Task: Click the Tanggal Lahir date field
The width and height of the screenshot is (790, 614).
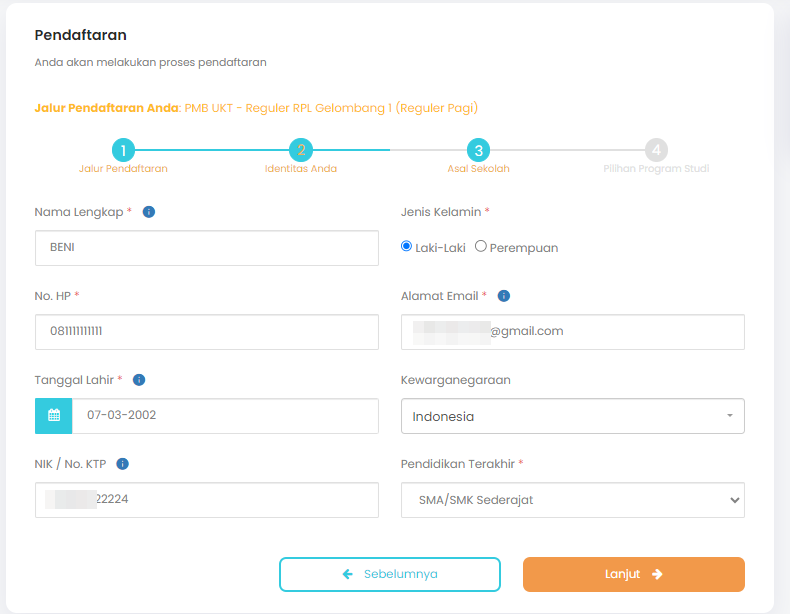Action: tap(225, 416)
